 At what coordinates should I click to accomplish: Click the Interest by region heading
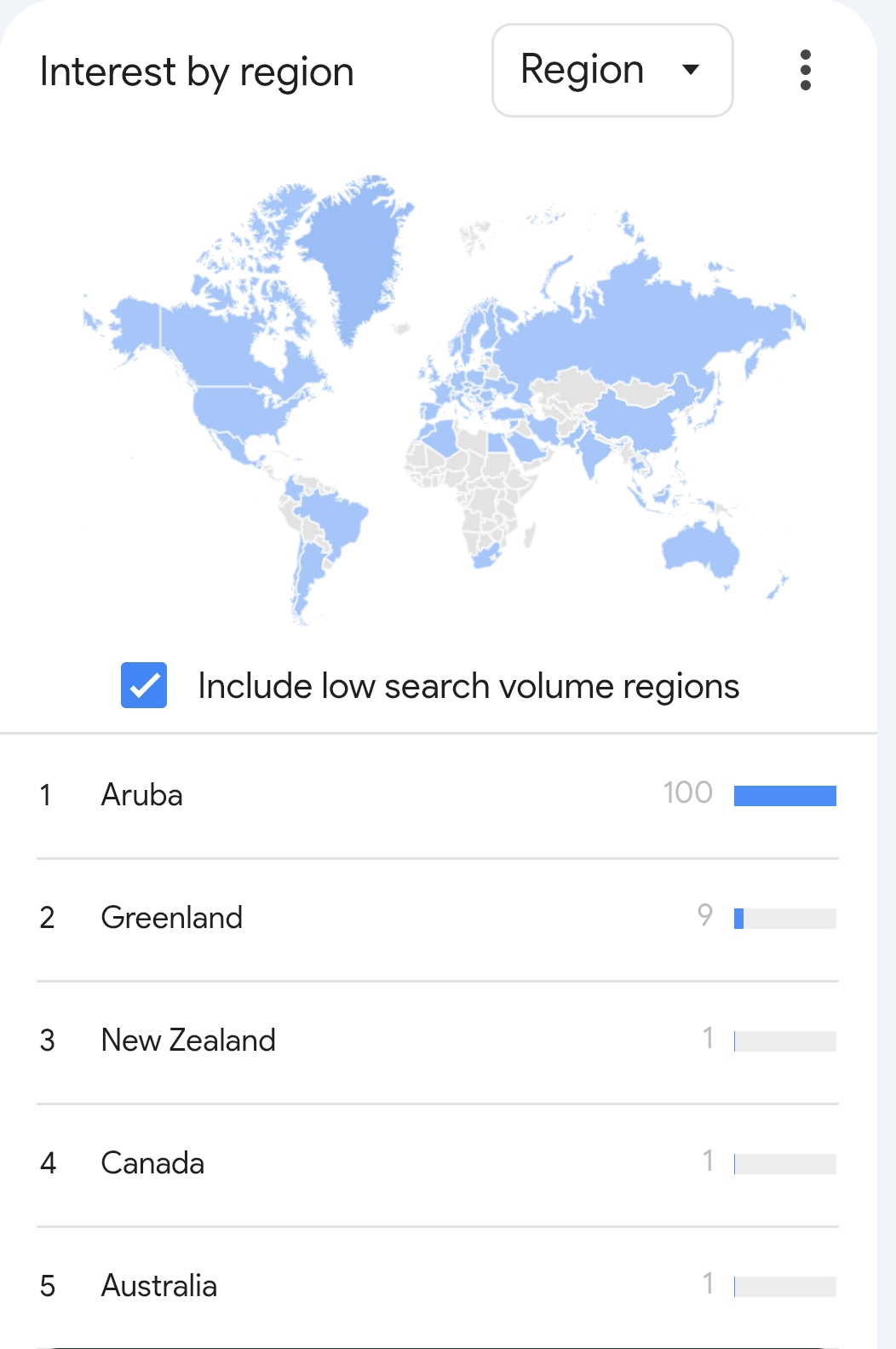(197, 72)
